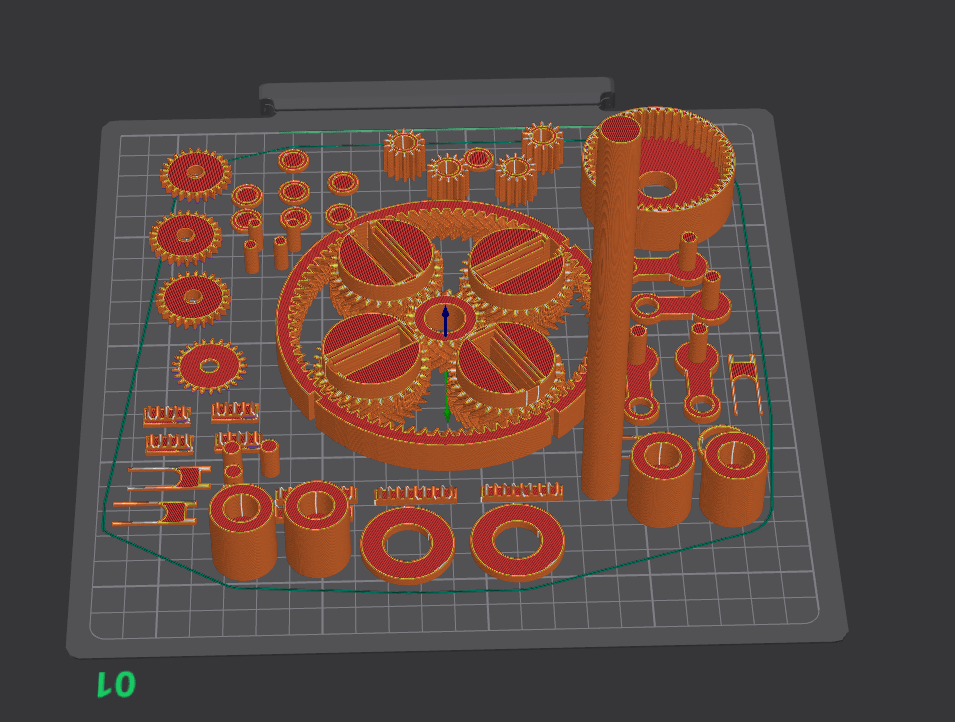The width and height of the screenshot is (955, 722).
Task: Select the bottom spur gear in left column
Action: tap(208, 366)
